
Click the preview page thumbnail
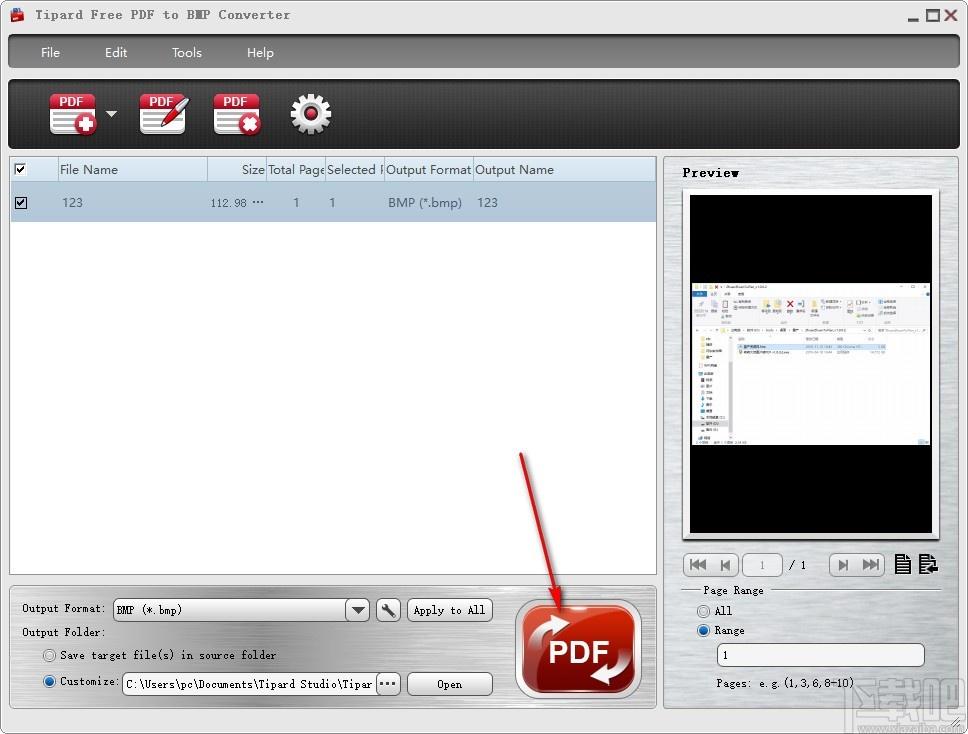(811, 364)
